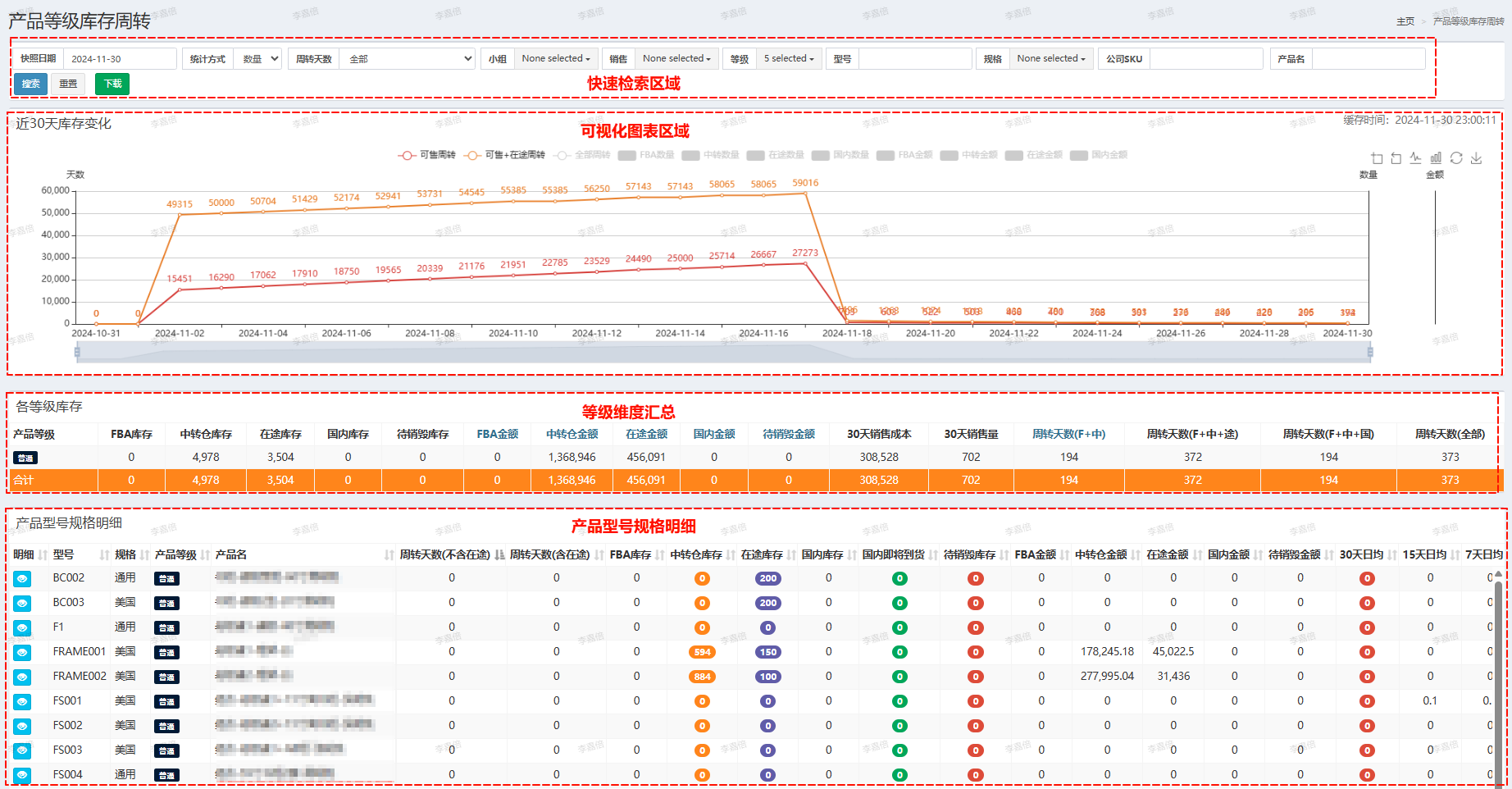1512x789 pixels.
Task: Expand the 等级 '5 selected' dropdown
Action: [x=789, y=59]
